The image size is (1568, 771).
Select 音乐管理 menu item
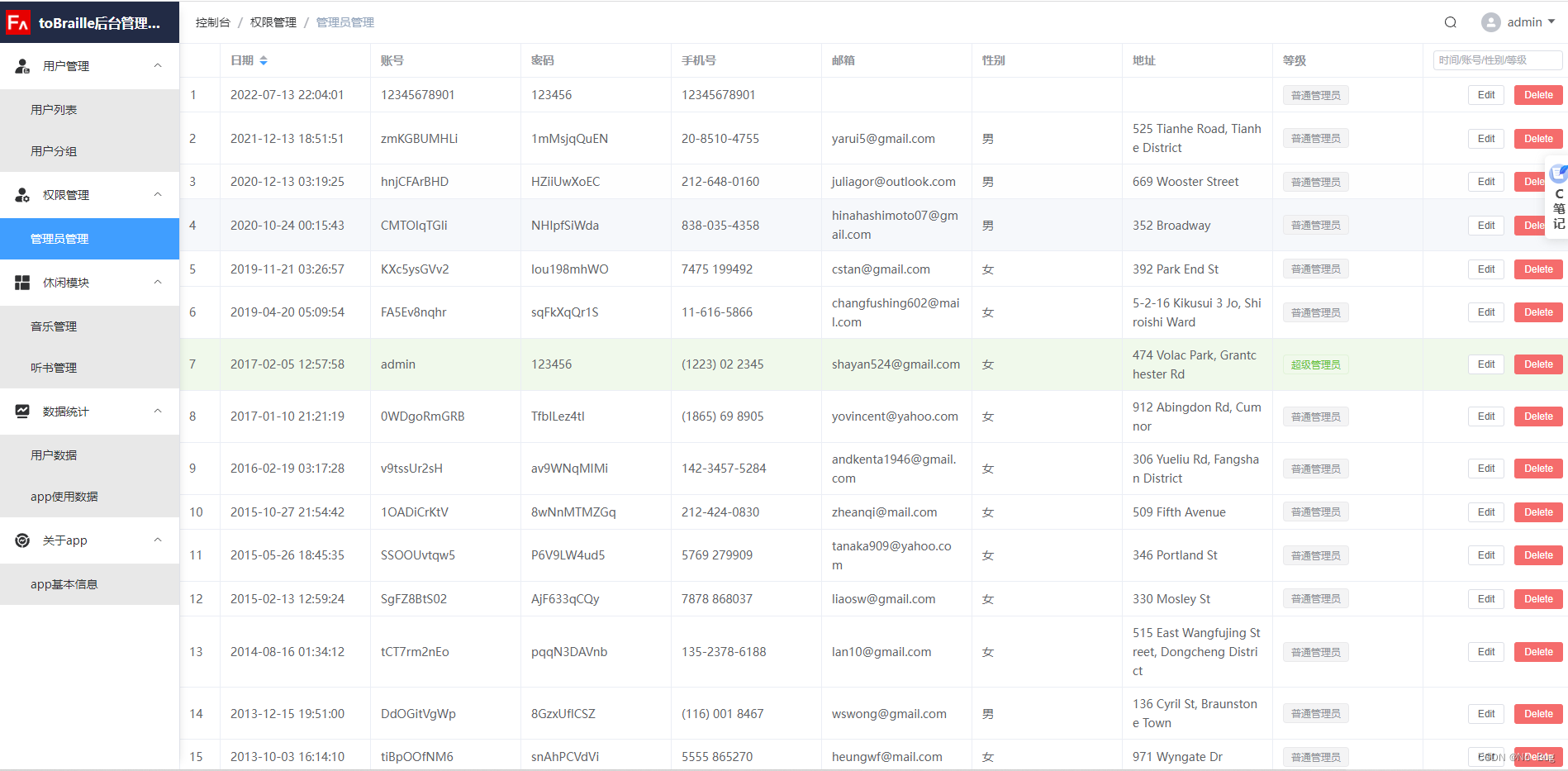[x=54, y=326]
